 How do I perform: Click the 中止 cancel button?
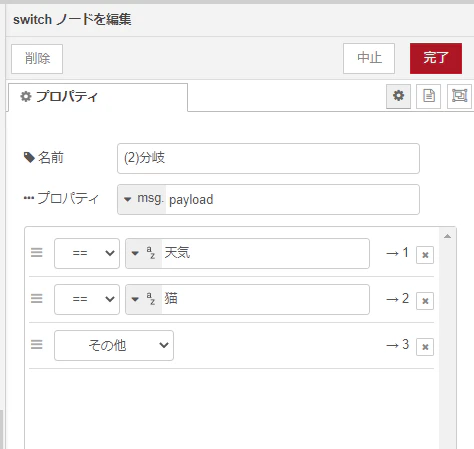[369, 58]
